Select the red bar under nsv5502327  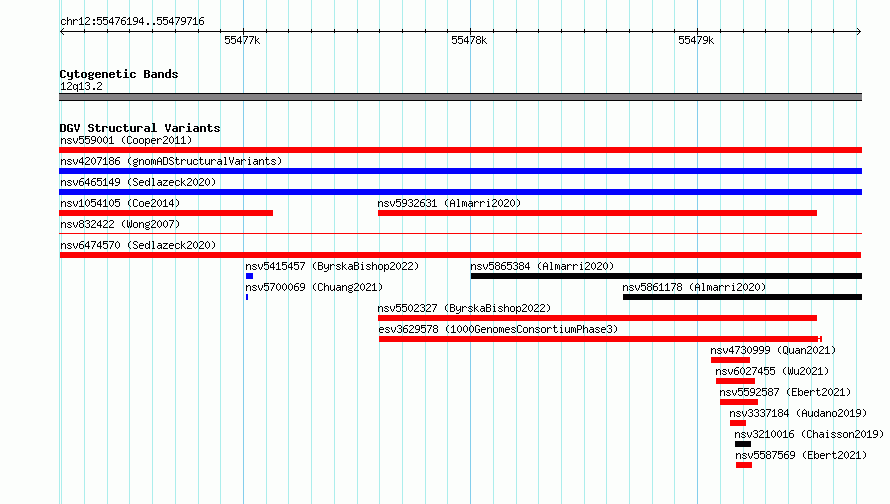point(597,318)
